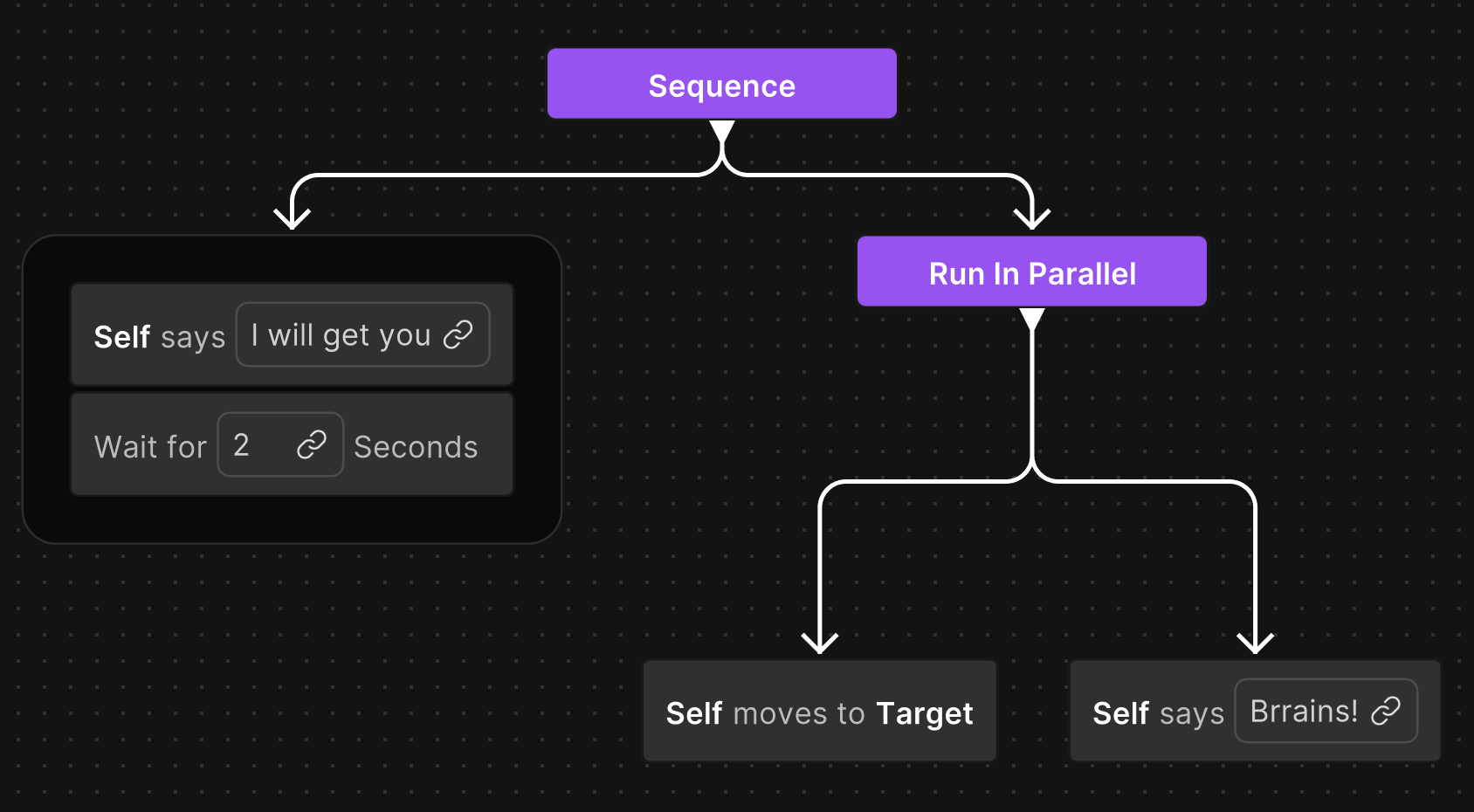Select the dark group container holding two actions
Viewport: 1474px width, 812px height.
pyautogui.click(x=292, y=515)
